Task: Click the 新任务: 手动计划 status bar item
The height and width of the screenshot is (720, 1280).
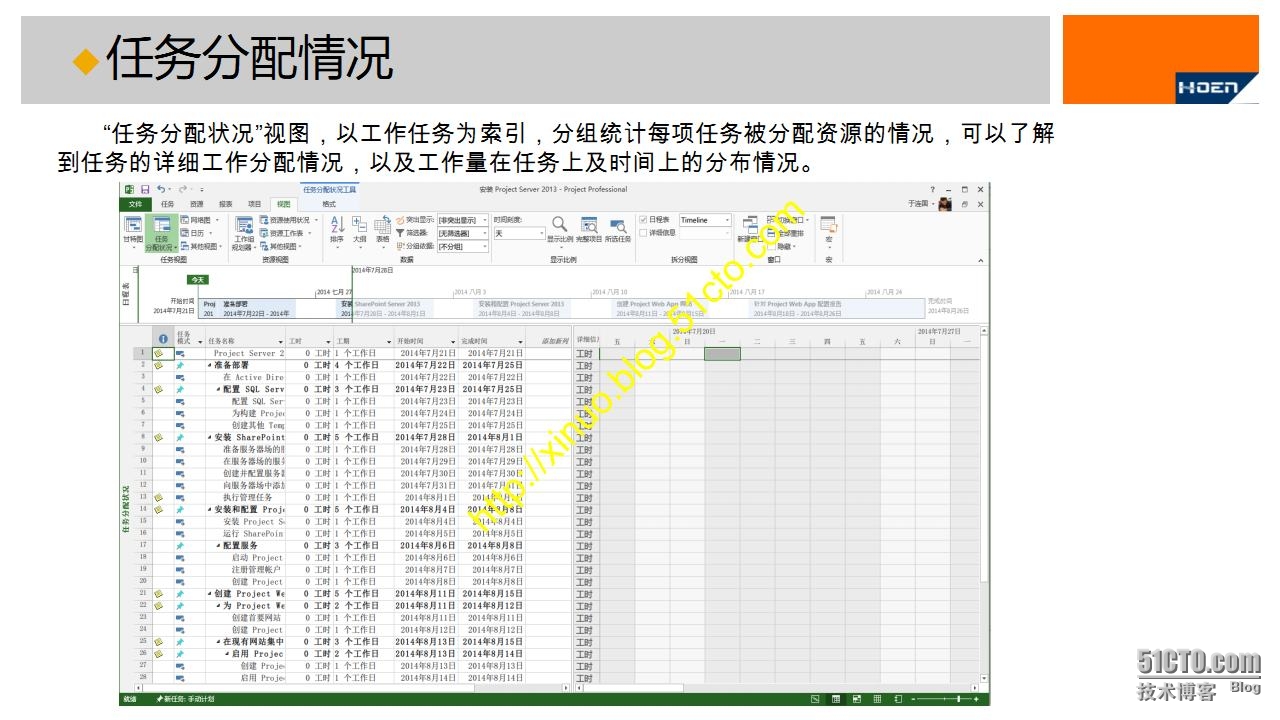Action: (185, 699)
